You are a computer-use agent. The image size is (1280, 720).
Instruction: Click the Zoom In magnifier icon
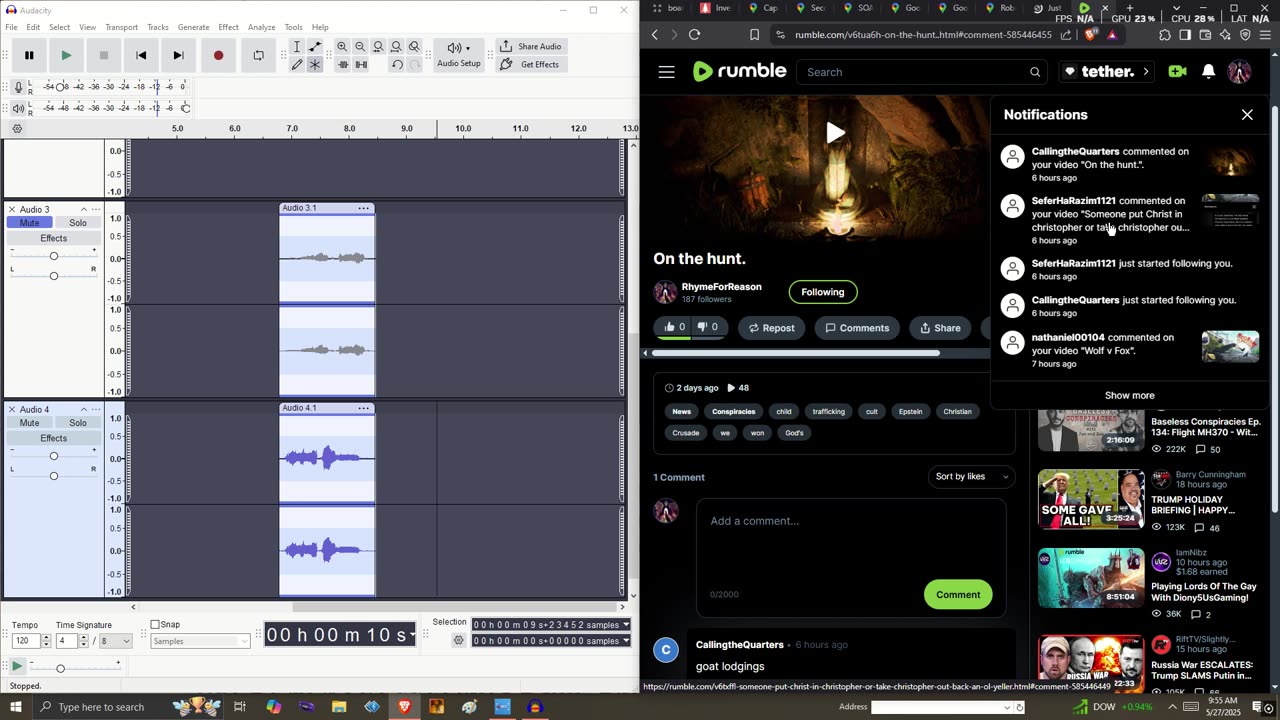[342, 47]
